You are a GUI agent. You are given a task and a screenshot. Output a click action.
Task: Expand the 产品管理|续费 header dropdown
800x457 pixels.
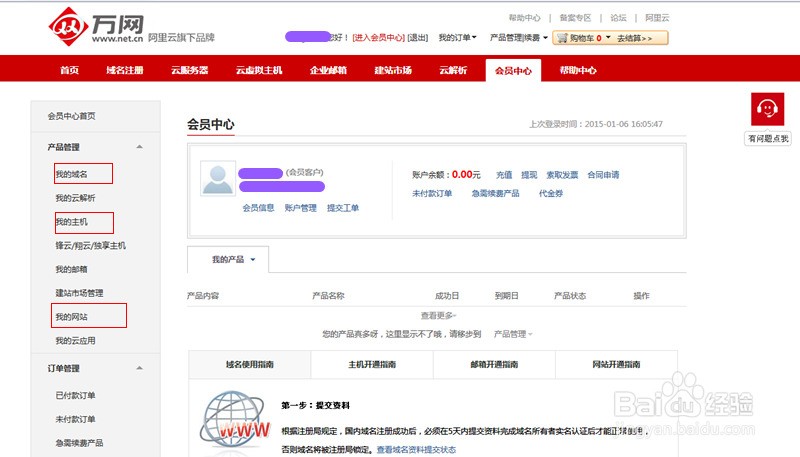click(x=518, y=37)
